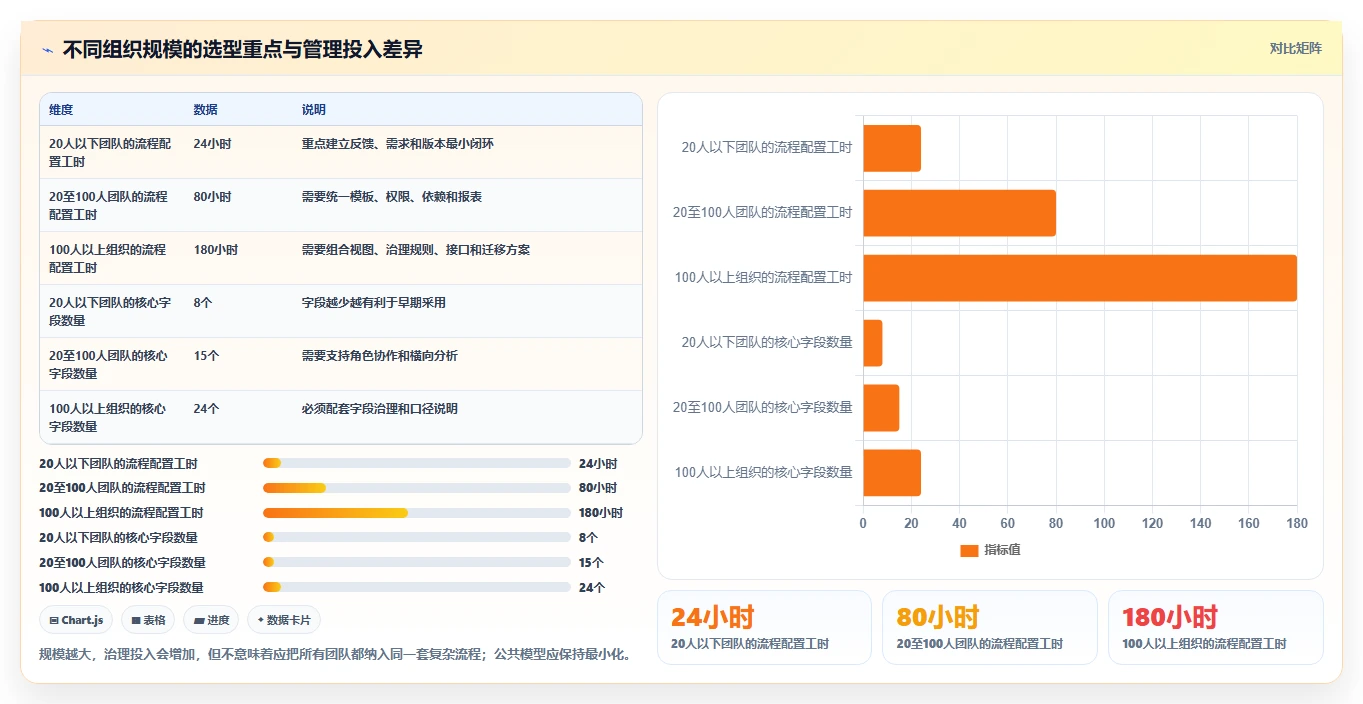Select the Chart.js tag chip

[77, 620]
